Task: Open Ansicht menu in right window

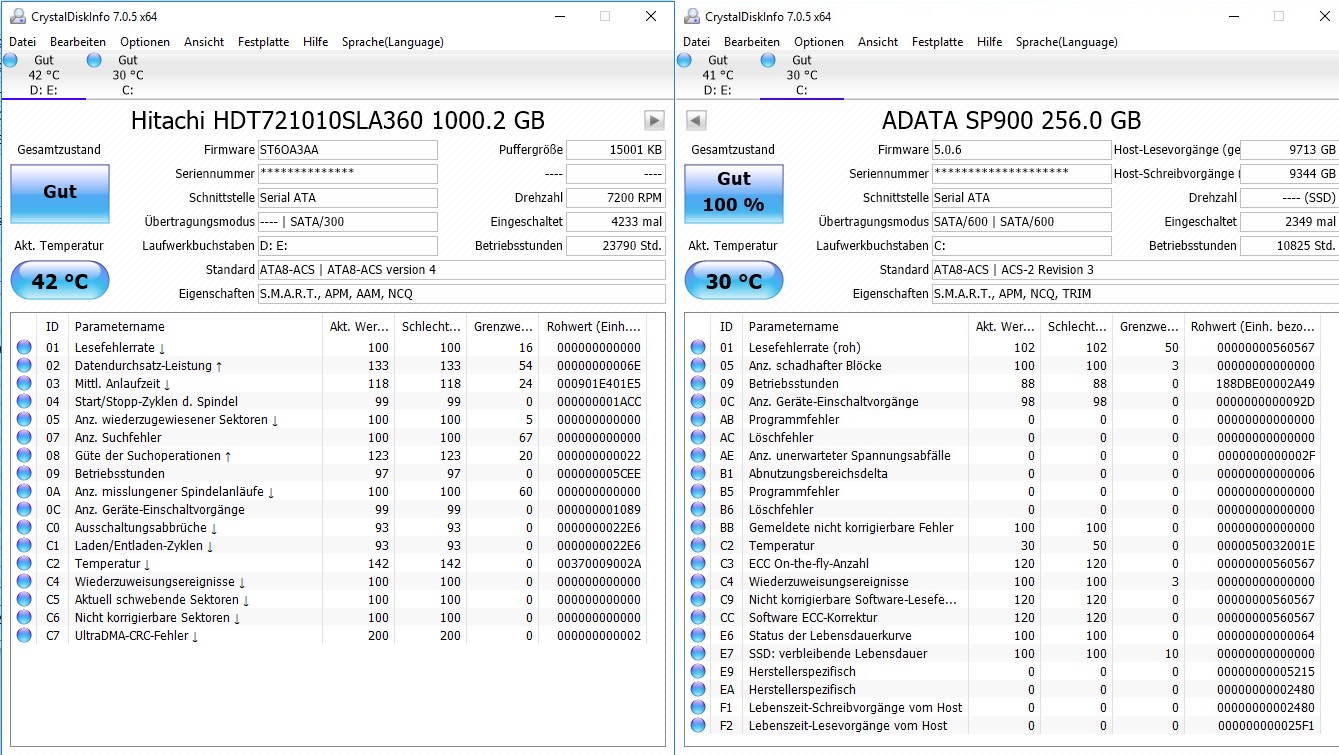Action: pos(878,42)
